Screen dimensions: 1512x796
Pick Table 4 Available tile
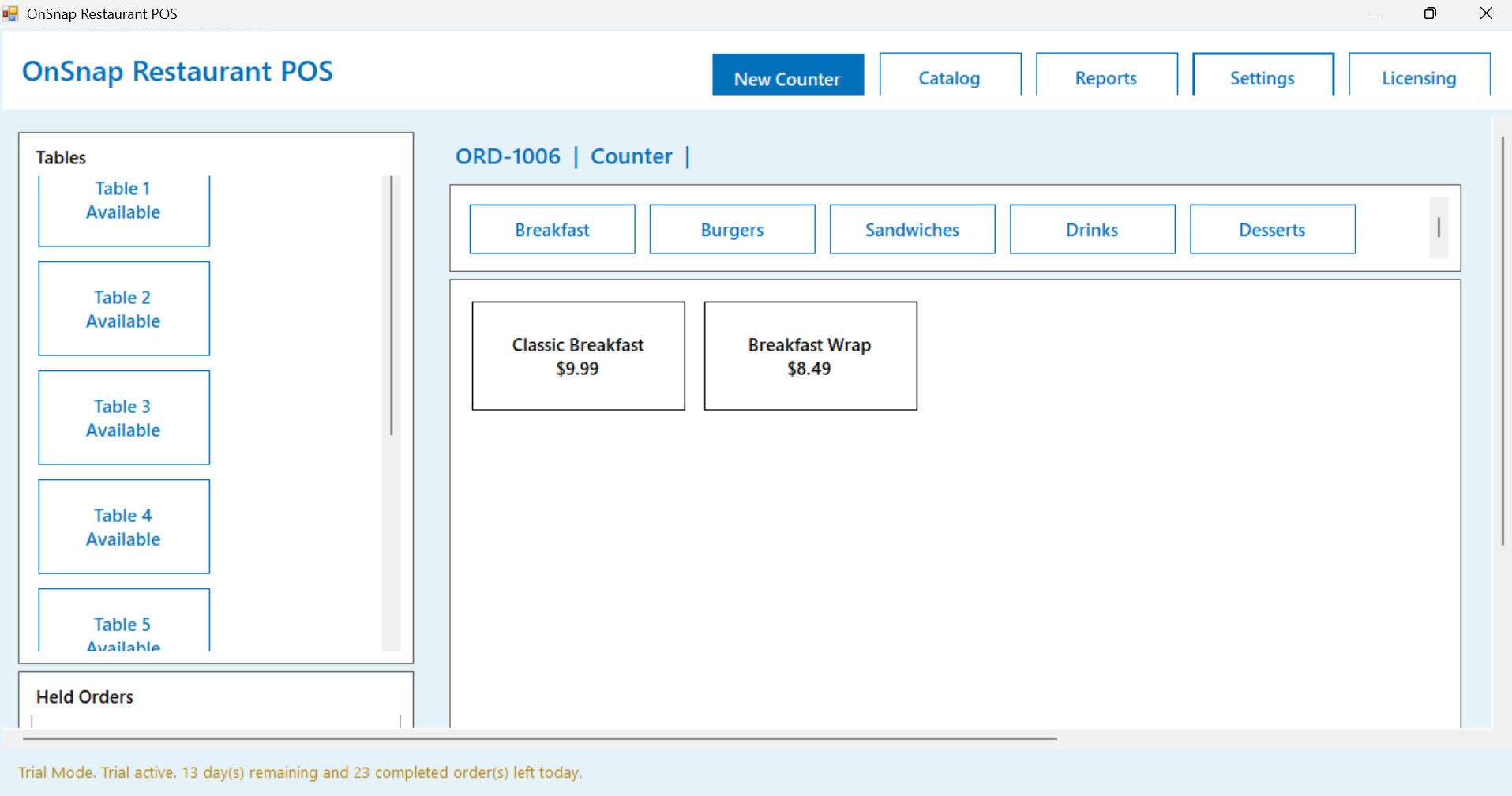tap(124, 527)
